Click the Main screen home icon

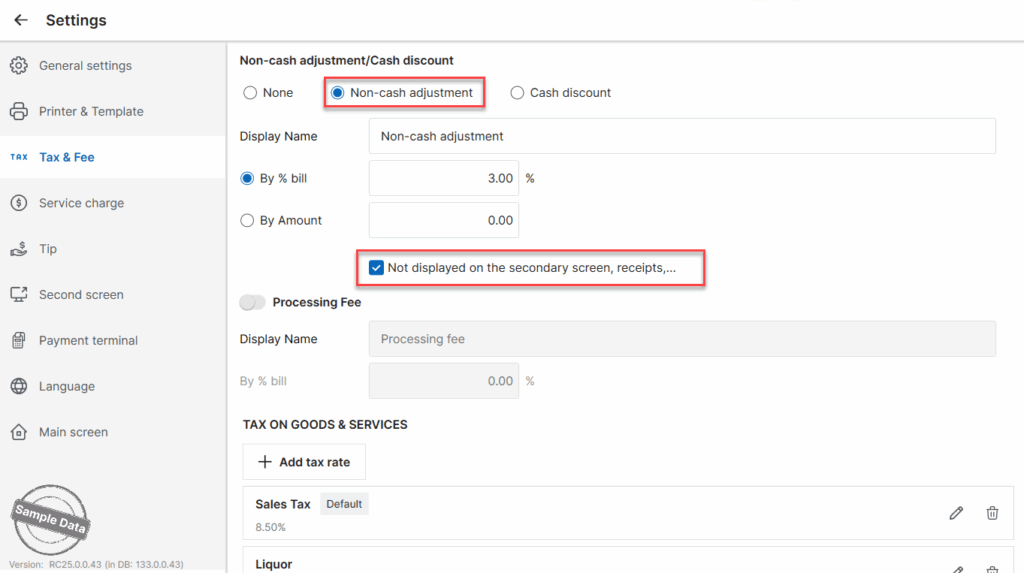[x=18, y=433]
